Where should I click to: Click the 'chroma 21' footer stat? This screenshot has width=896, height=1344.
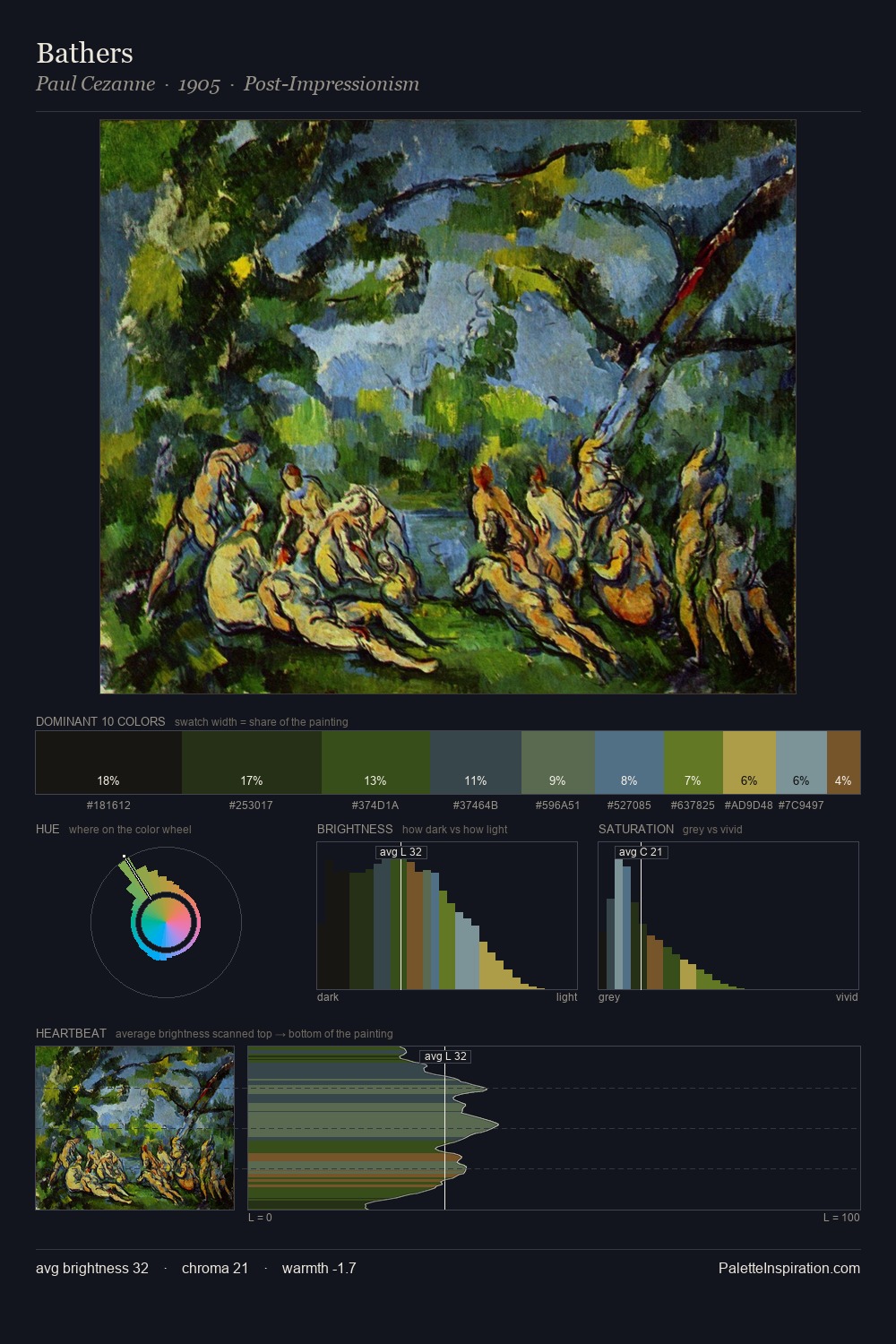pyautogui.click(x=215, y=1268)
